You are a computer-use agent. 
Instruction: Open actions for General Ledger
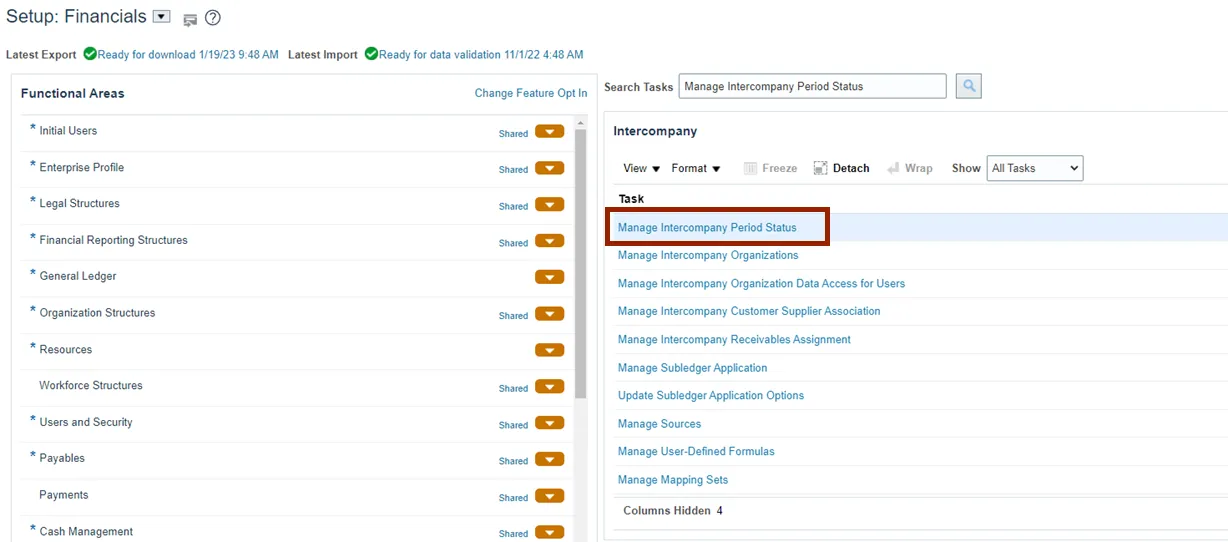(x=549, y=277)
